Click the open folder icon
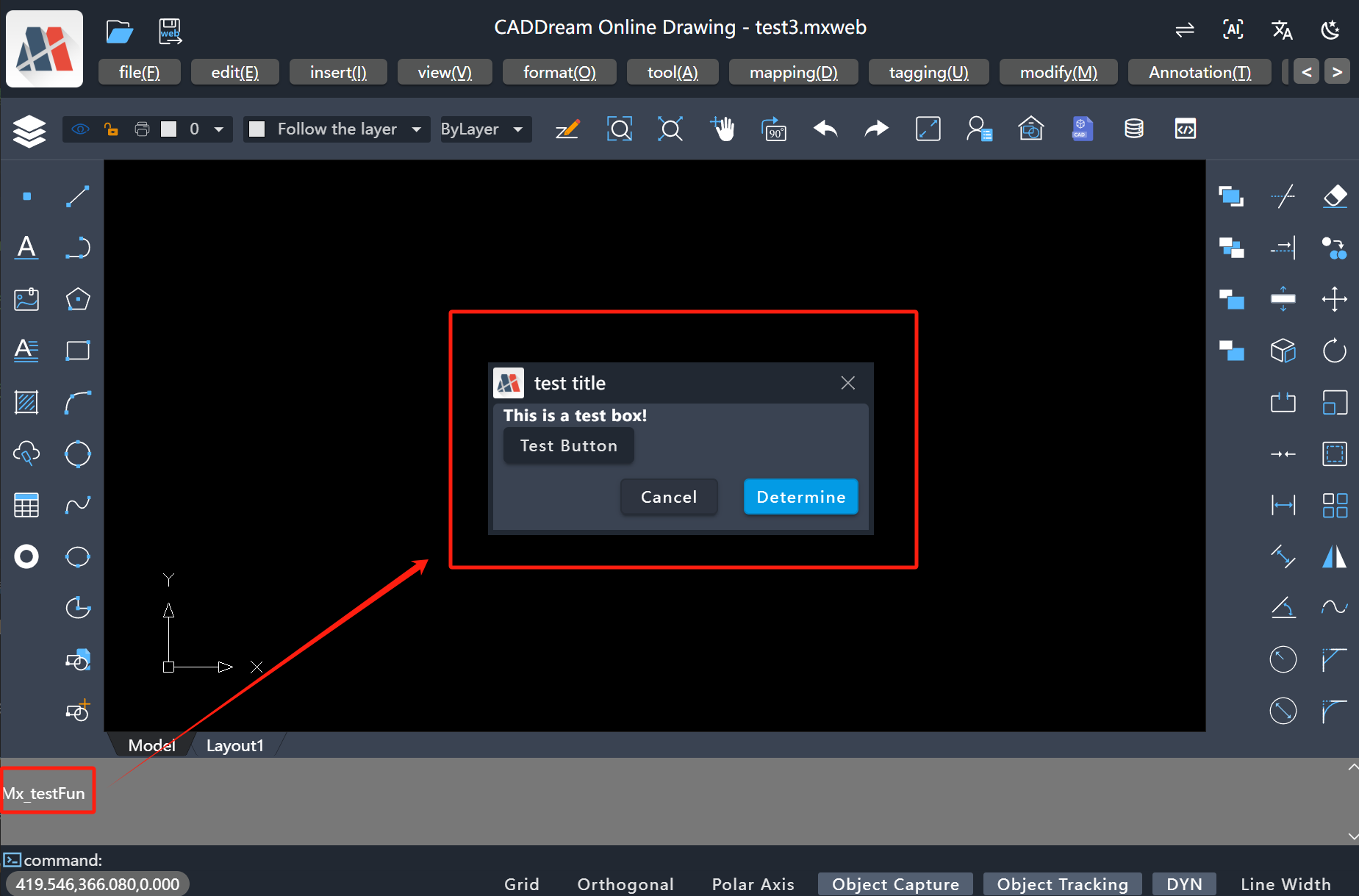This screenshot has width=1359, height=896. [x=119, y=31]
